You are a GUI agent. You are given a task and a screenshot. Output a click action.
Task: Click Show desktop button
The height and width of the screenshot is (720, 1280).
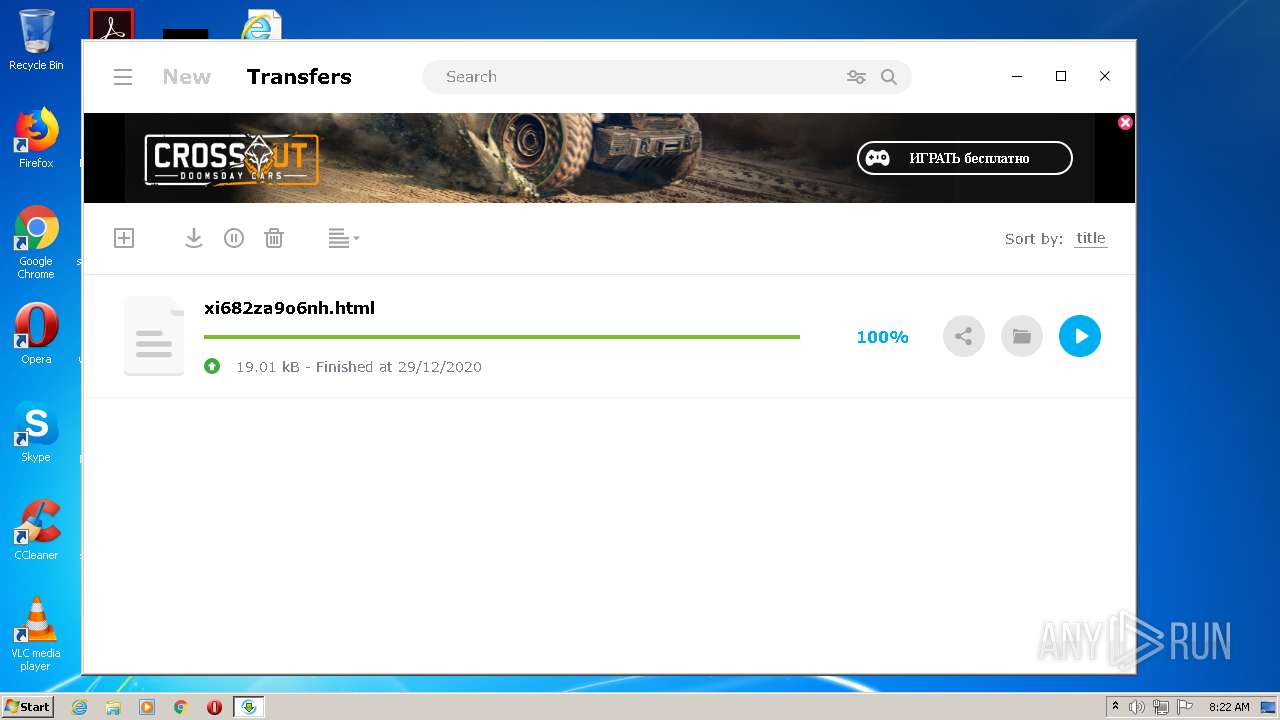[1269, 707]
